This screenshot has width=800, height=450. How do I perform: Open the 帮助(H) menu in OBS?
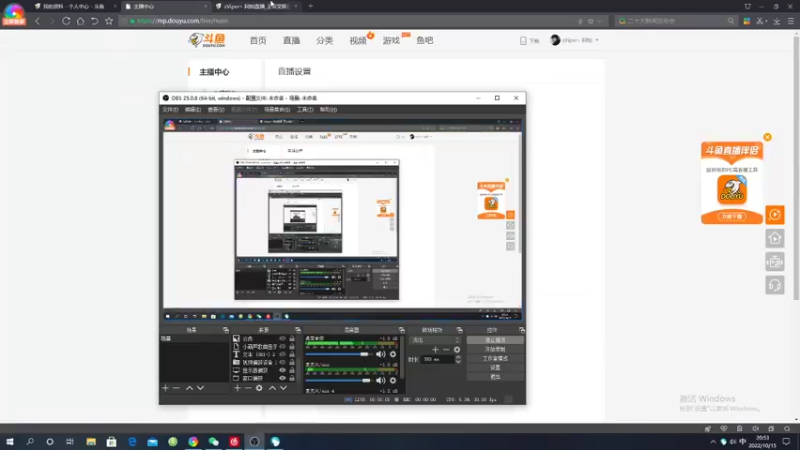(329, 110)
